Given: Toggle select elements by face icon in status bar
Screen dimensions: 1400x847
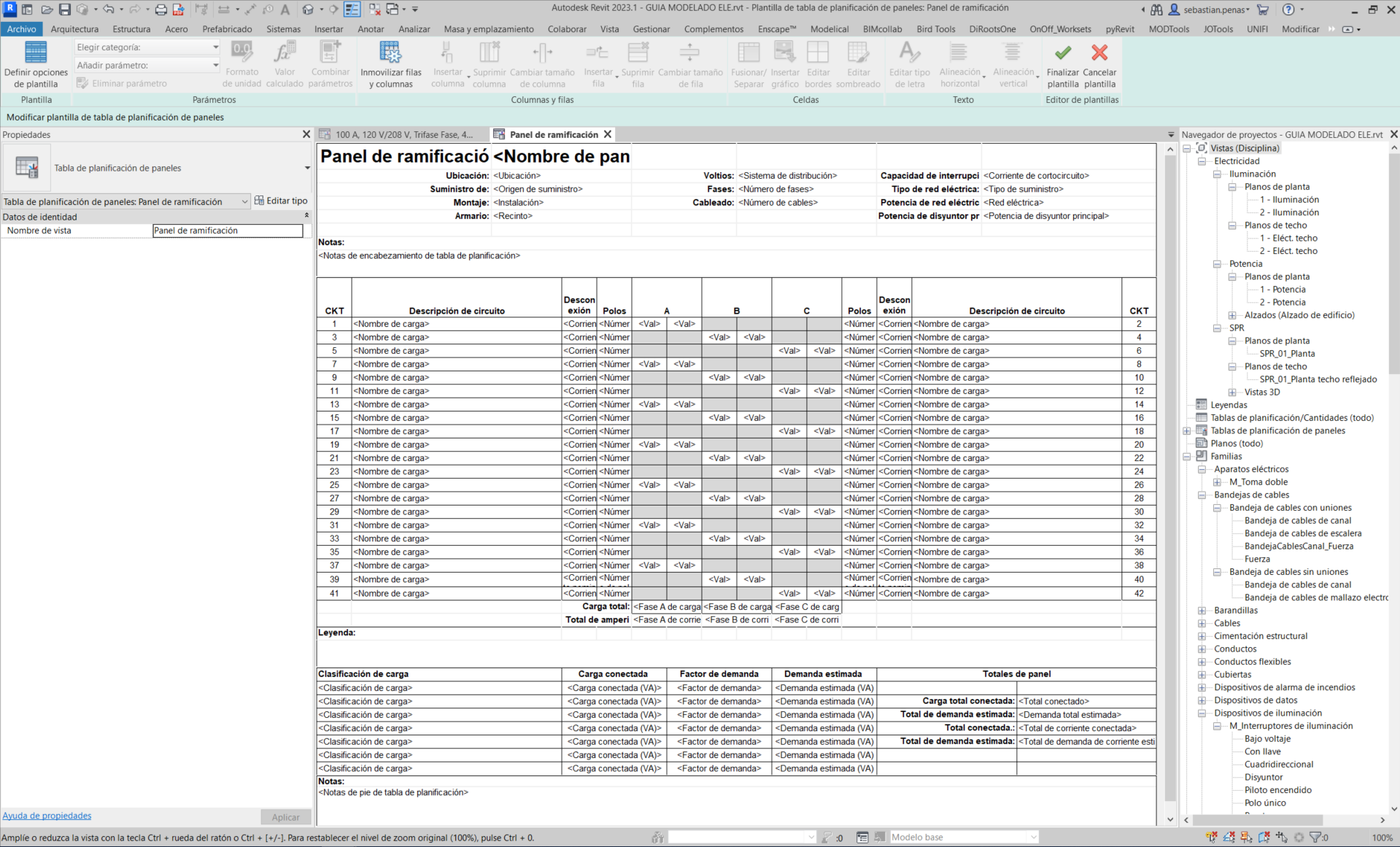Looking at the screenshot, I should [1264, 838].
